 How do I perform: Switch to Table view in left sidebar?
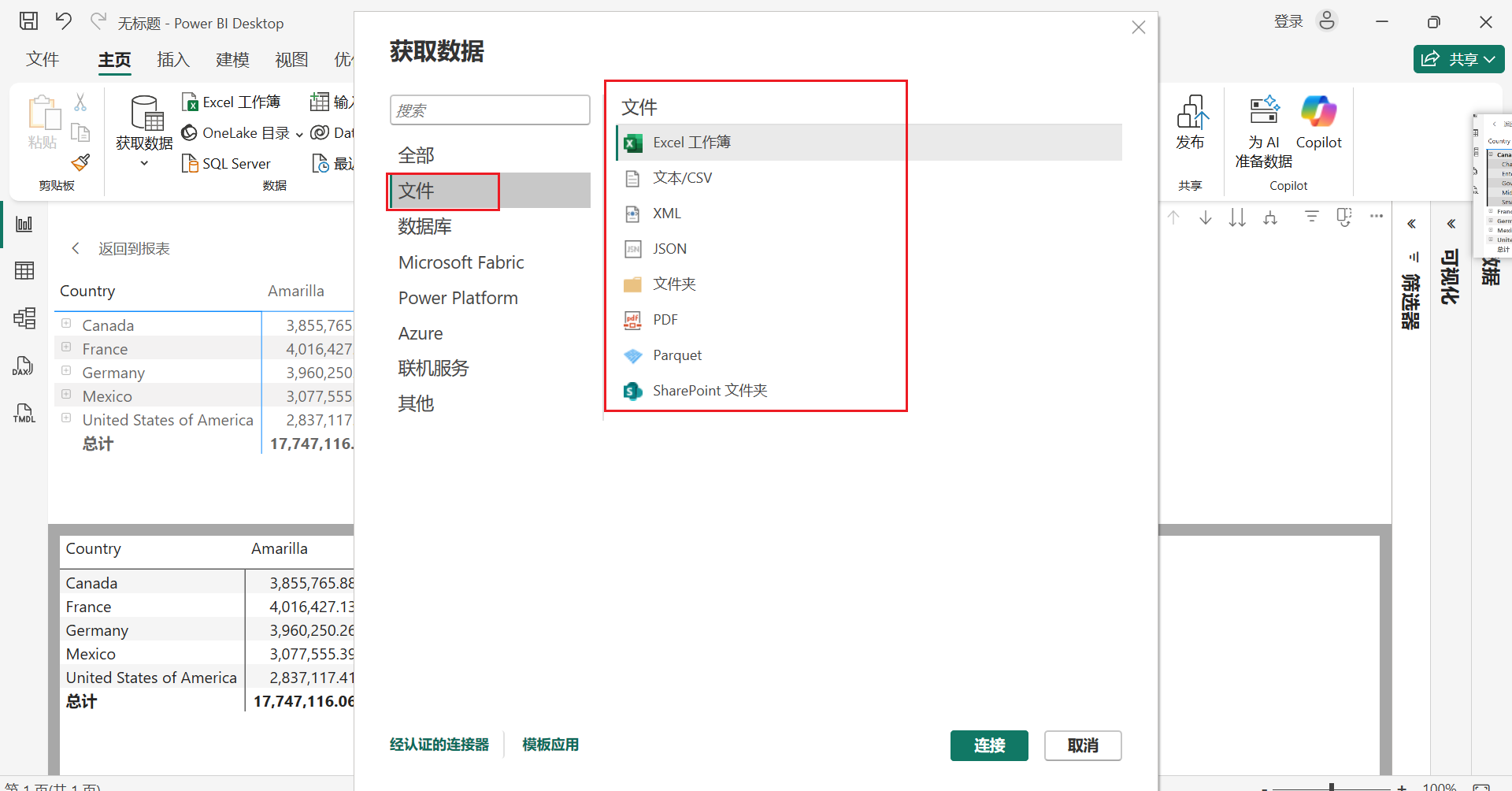(24, 271)
